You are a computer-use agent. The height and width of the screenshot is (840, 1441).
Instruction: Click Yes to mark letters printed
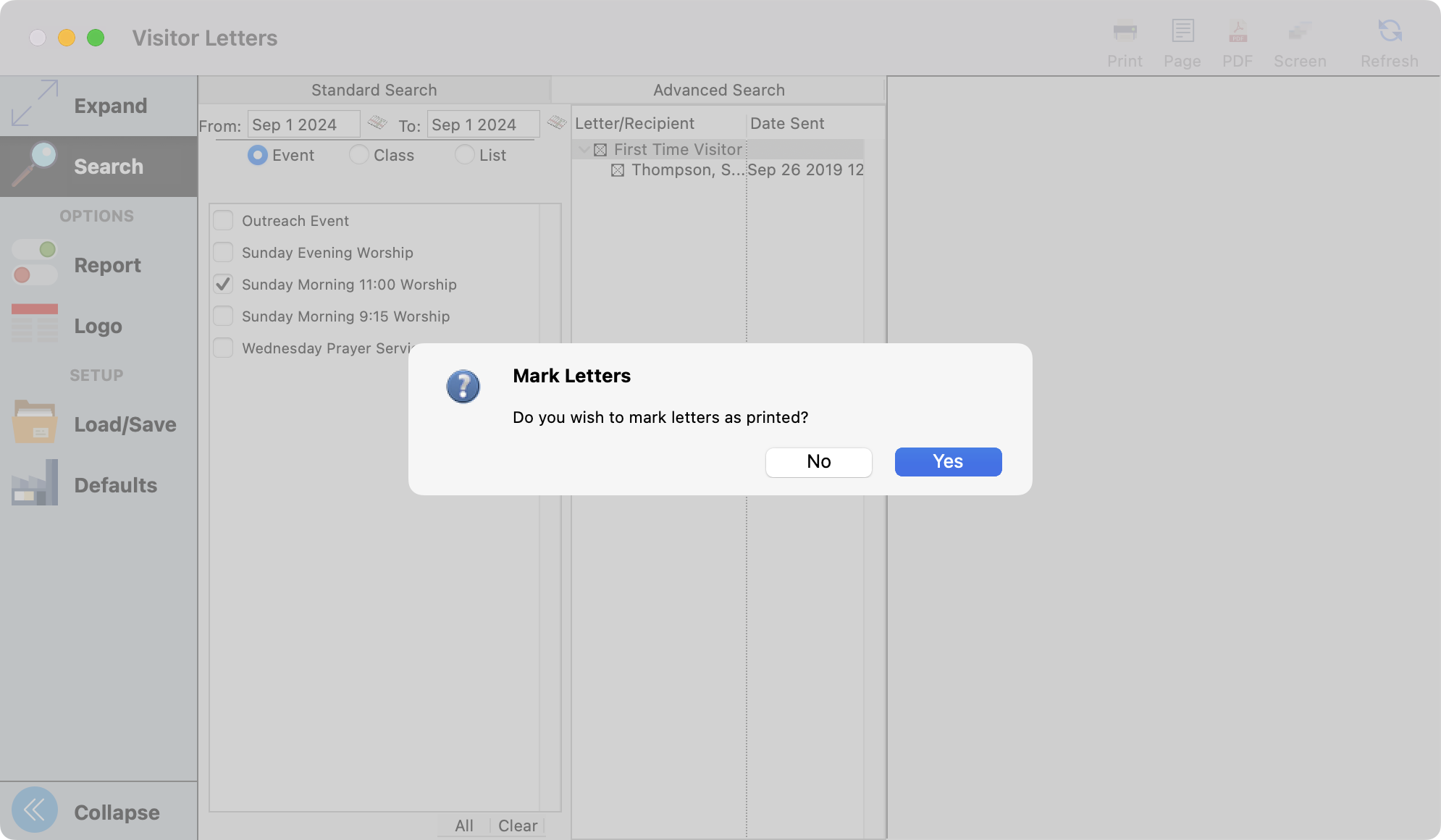coord(948,461)
